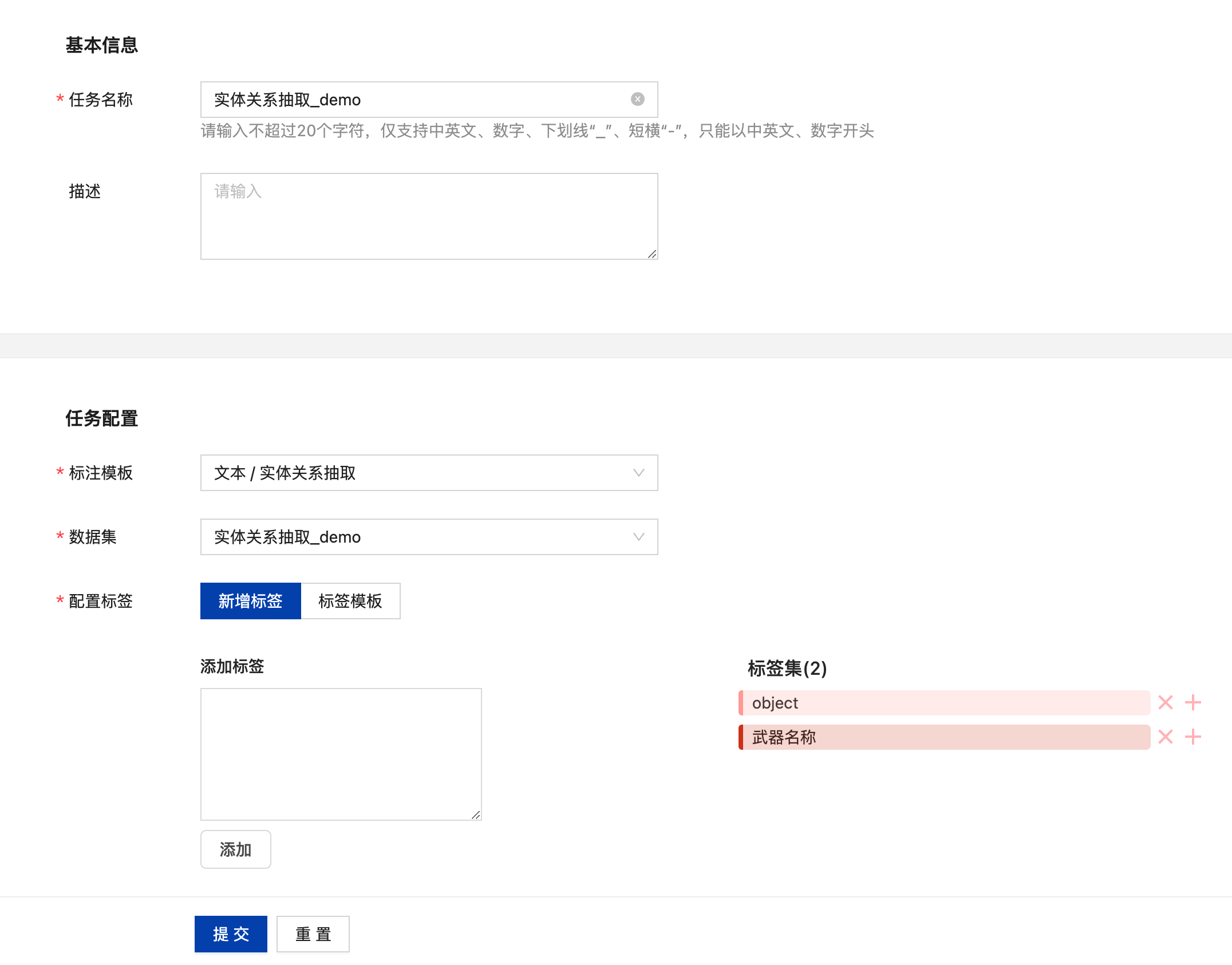Focus the 添加标签 textarea
The height and width of the screenshot is (965, 1232).
pyautogui.click(x=341, y=754)
